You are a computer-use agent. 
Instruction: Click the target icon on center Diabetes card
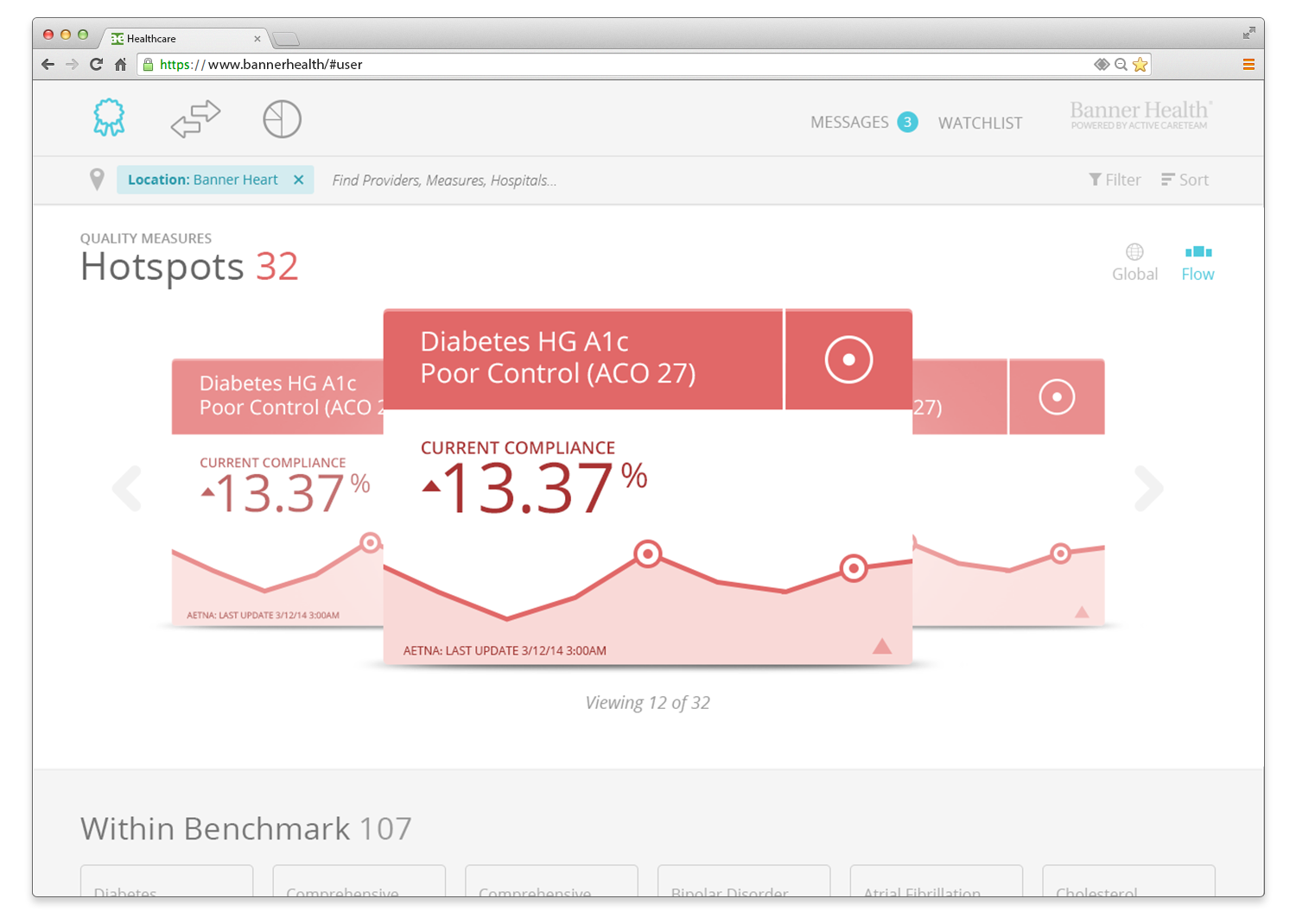(848, 359)
